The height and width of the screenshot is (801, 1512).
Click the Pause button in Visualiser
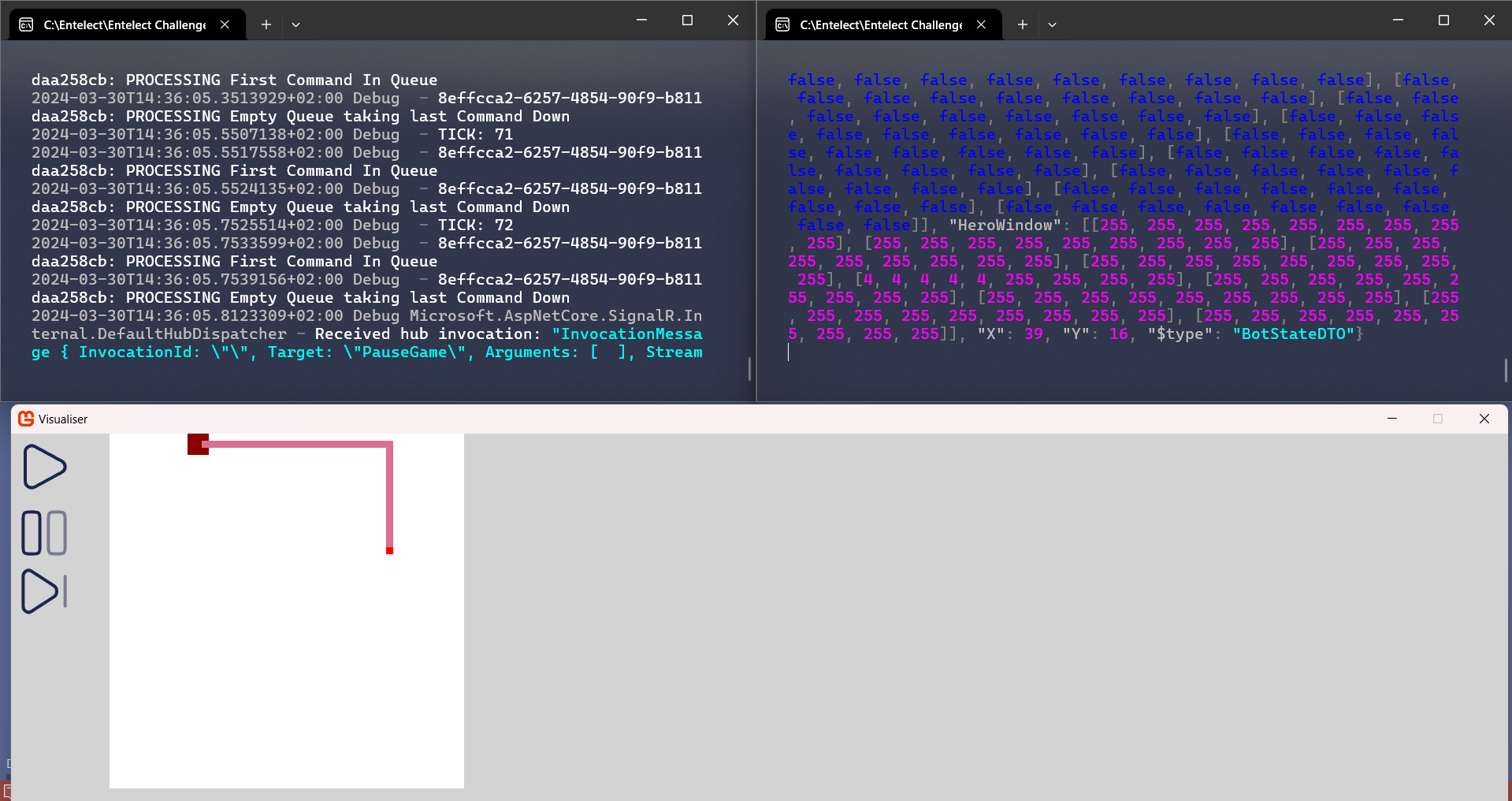click(x=44, y=533)
